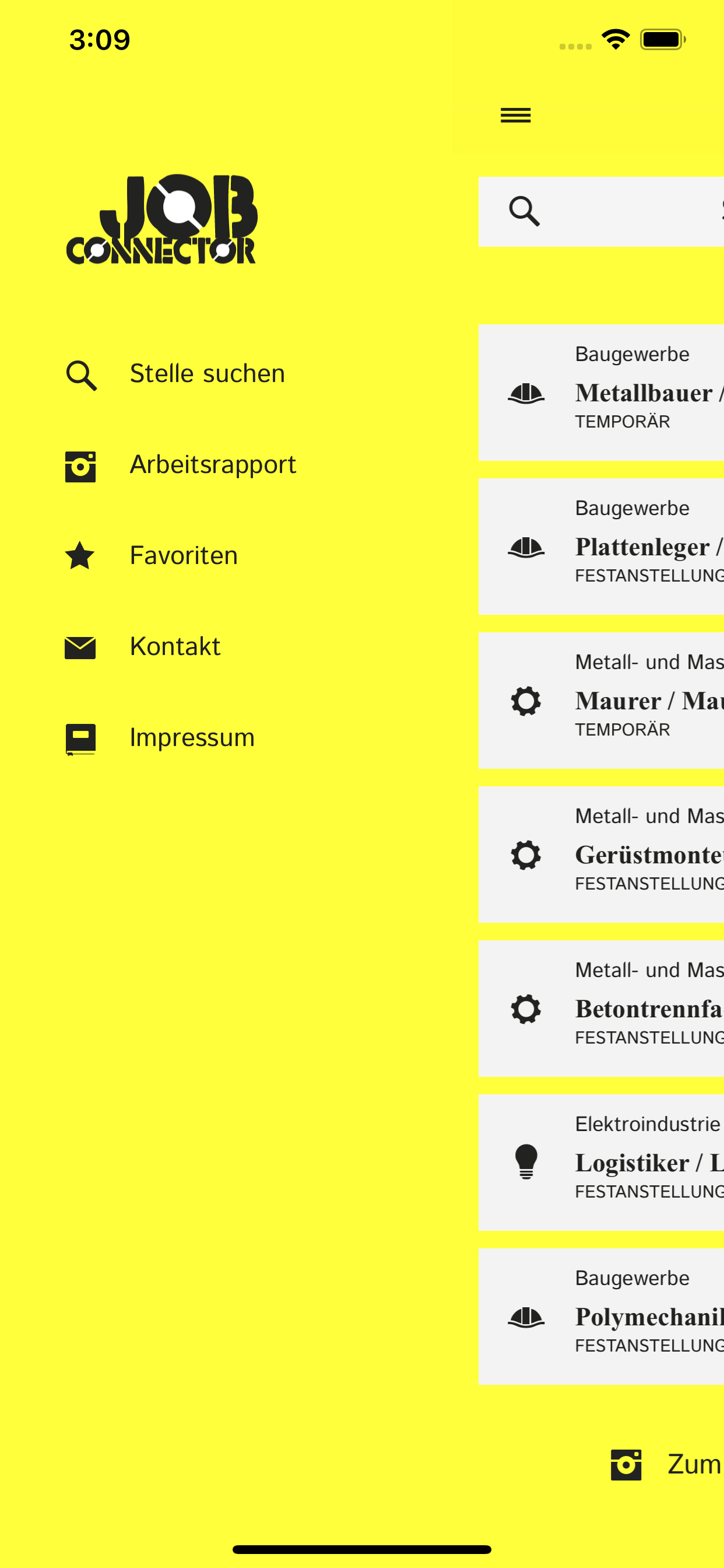
Task: Tap the hard hat icon on Metallbauer job
Action: 526,394
